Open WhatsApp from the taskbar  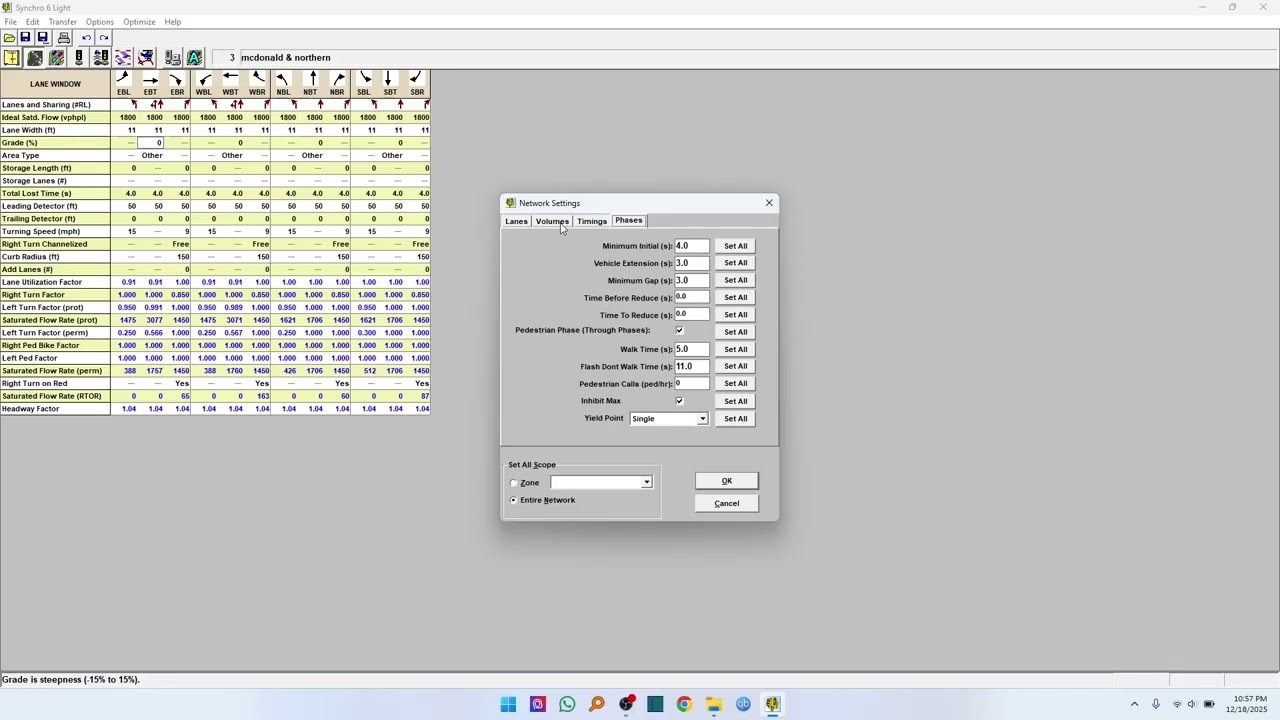pyautogui.click(x=567, y=705)
